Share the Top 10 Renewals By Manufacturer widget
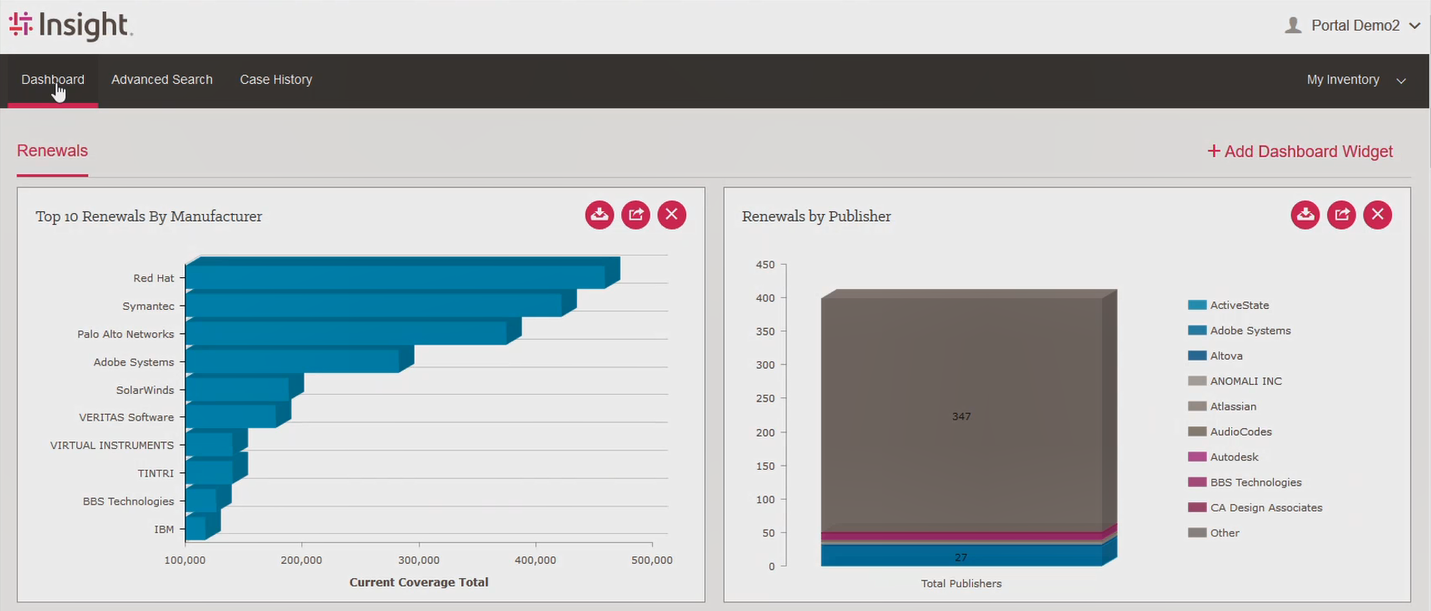 pyautogui.click(x=636, y=215)
